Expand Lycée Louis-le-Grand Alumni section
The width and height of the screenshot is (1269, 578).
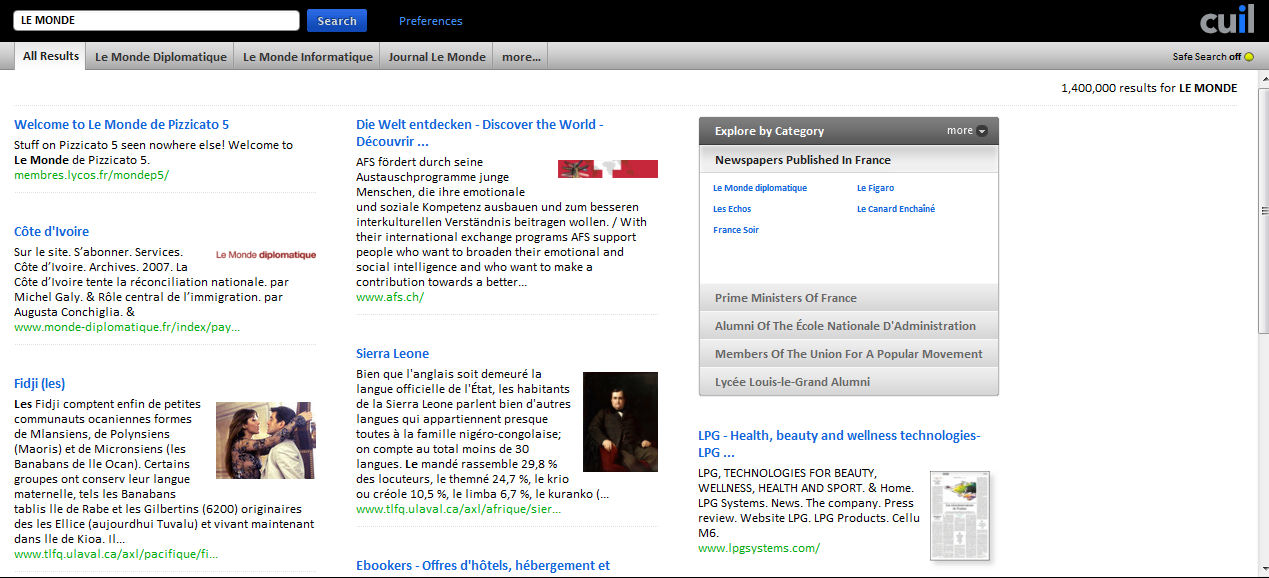tap(848, 382)
